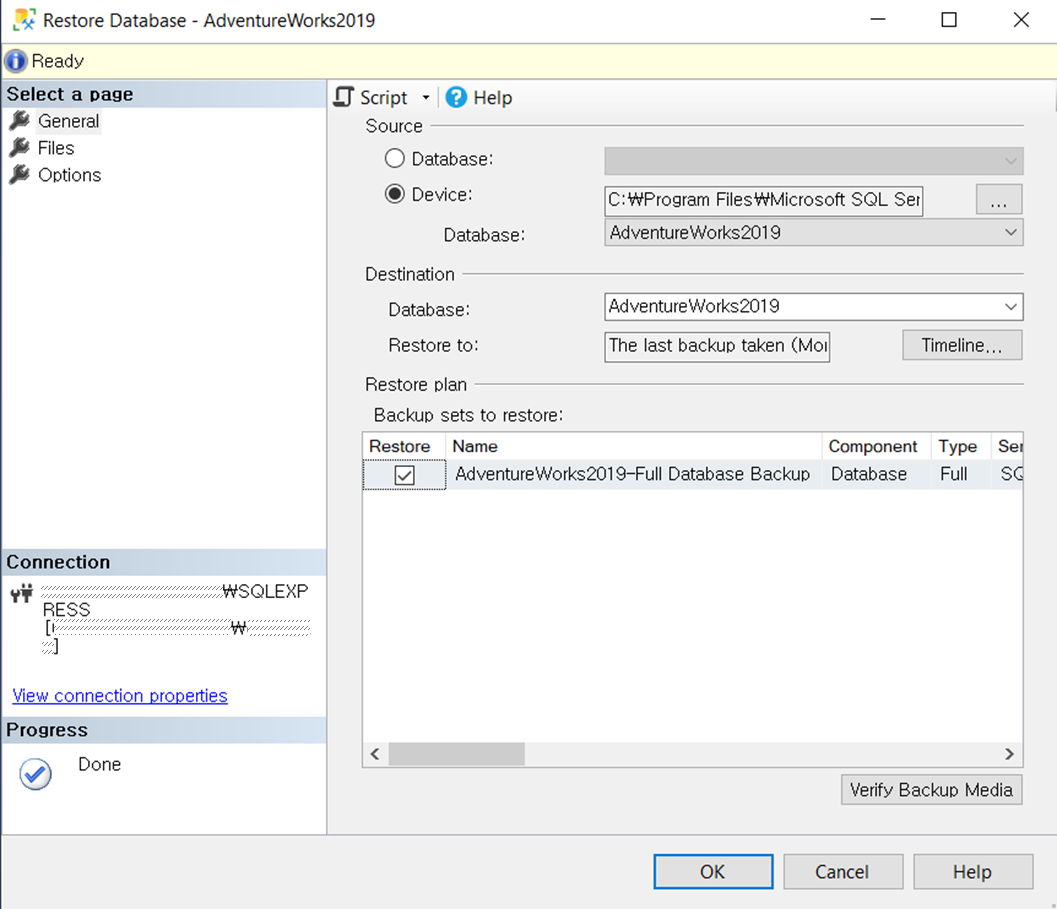The image size is (1057, 909).
Task: Click the Component column header
Action: [876, 446]
